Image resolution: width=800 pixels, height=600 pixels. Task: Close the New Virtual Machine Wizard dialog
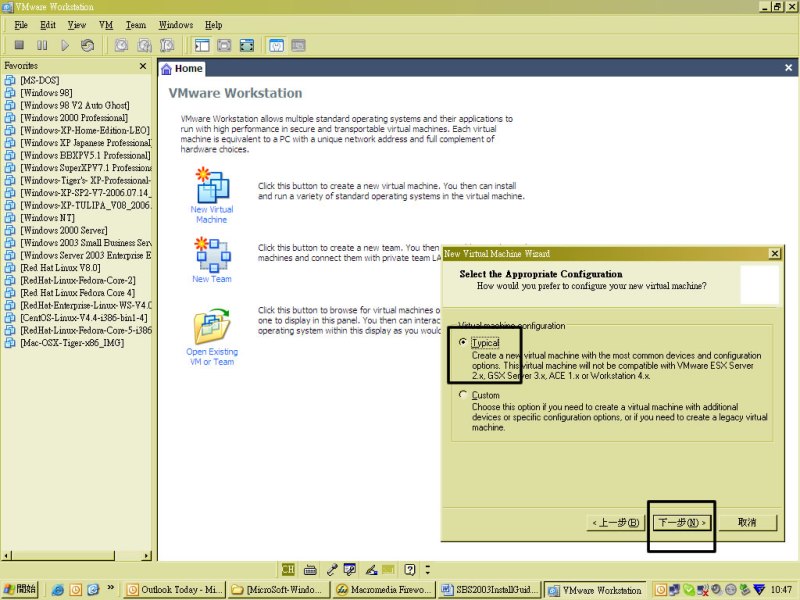[x=774, y=254]
